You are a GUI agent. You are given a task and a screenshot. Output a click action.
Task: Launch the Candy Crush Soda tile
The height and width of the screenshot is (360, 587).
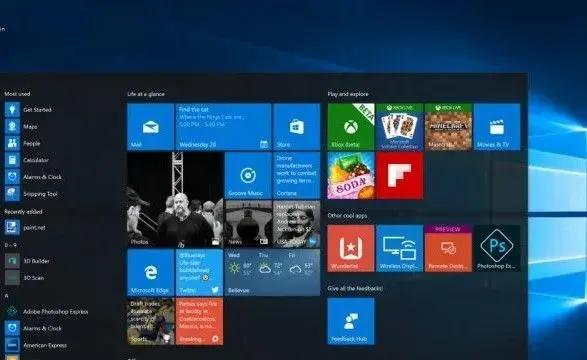pyautogui.click(x=351, y=176)
